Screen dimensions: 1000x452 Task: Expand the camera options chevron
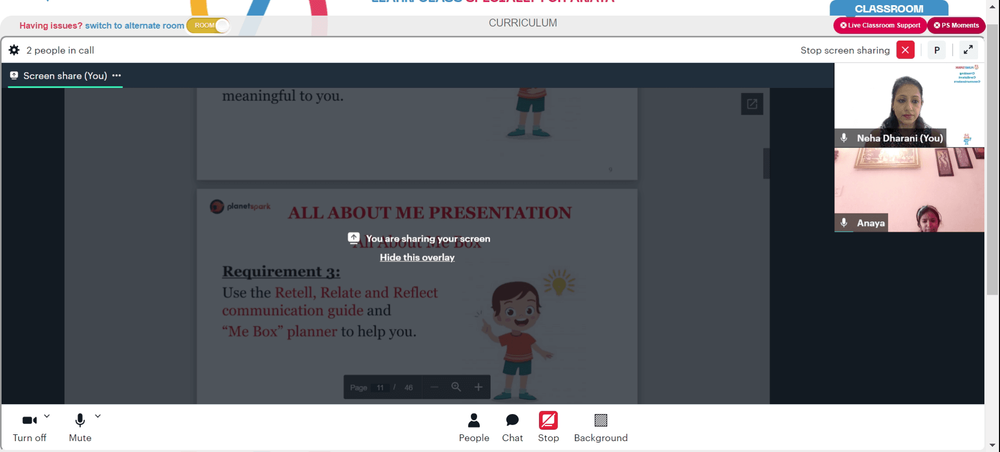(47, 416)
